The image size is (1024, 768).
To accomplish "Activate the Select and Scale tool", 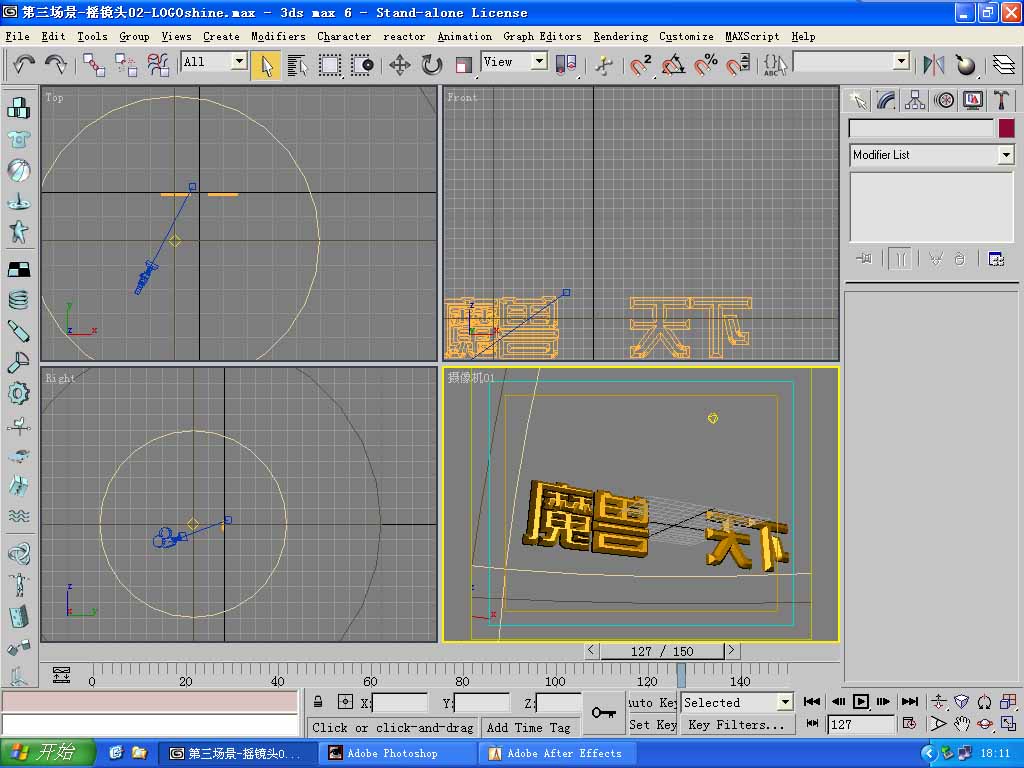I will [x=464, y=65].
